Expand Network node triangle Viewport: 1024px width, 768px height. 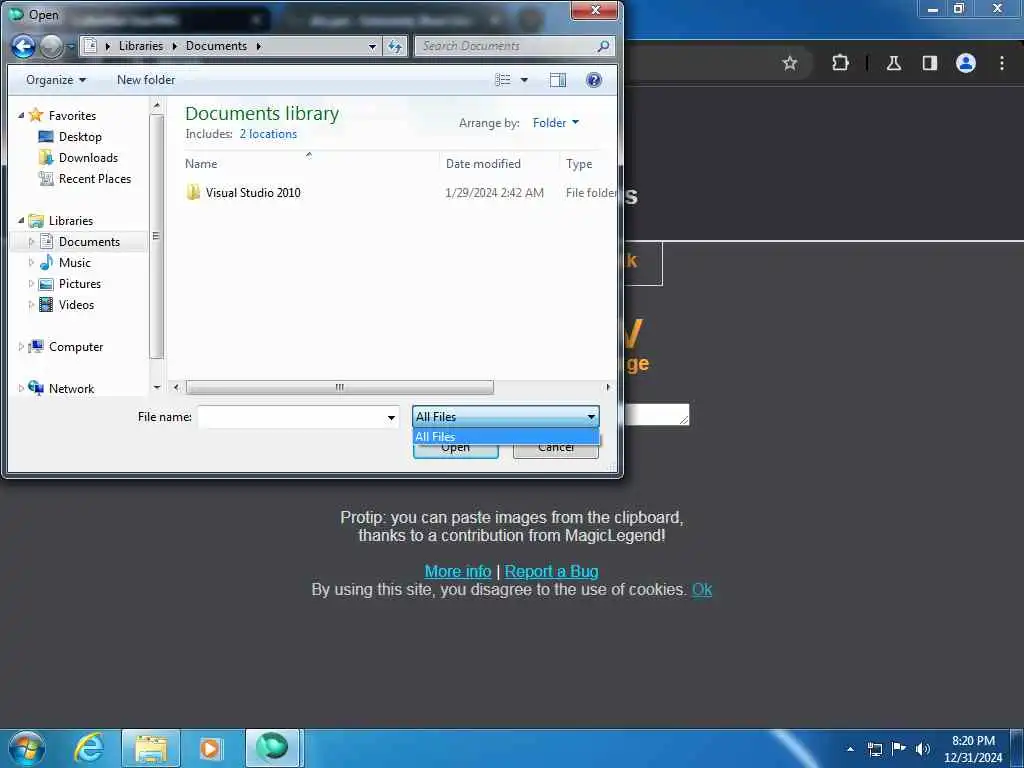21,389
